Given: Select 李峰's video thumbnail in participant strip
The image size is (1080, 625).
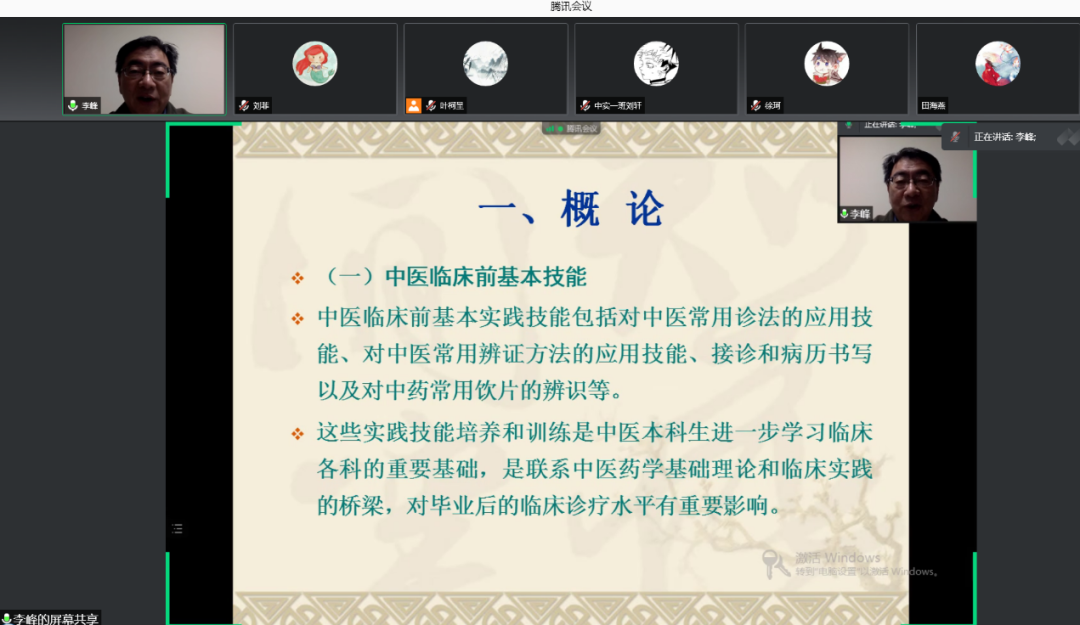Looking at the screenshot, I should (144, 66).
